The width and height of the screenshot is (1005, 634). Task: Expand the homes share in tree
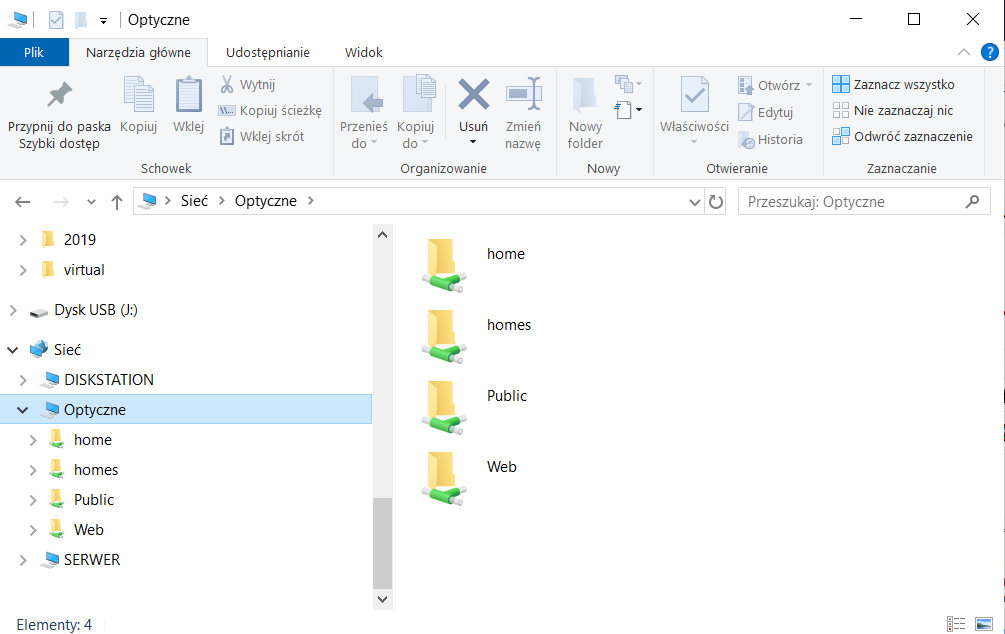point(33,470)
